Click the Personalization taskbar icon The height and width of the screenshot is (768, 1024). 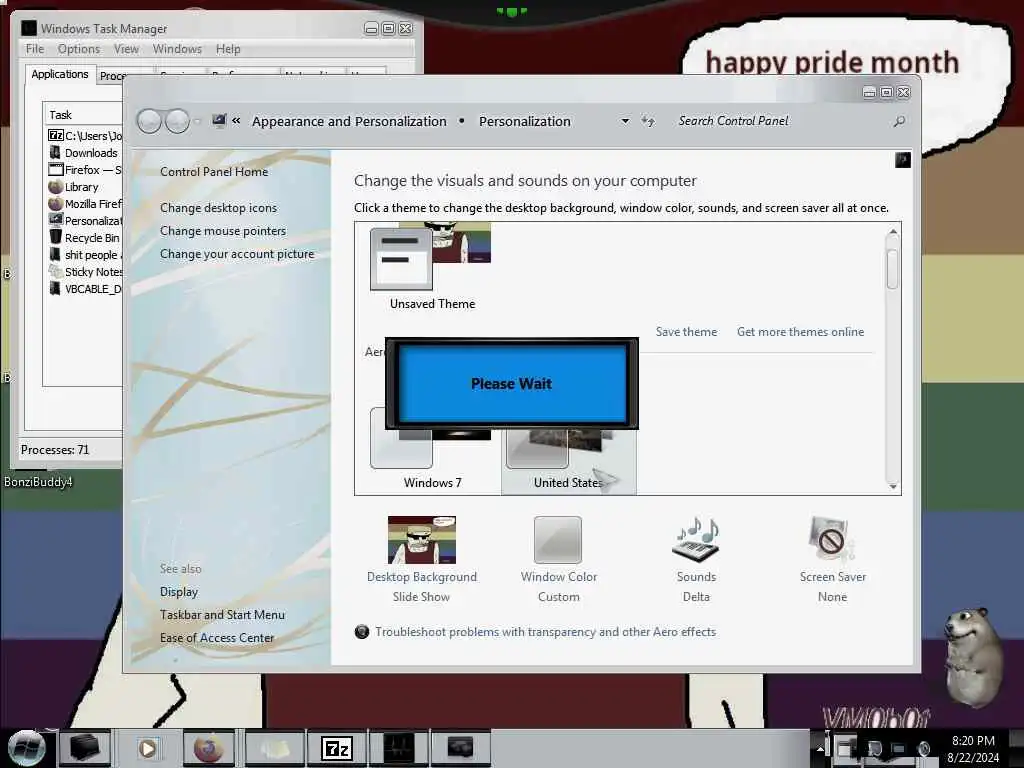click(x=460, y=748)
